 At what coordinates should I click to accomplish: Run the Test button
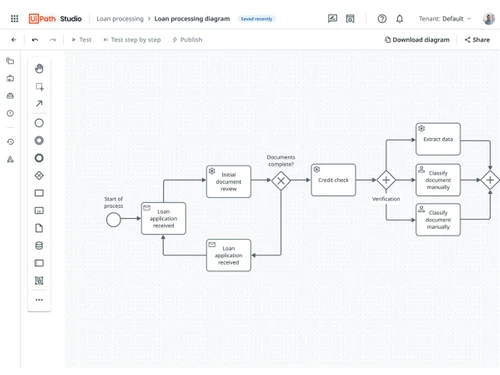(x=82, y=40)
